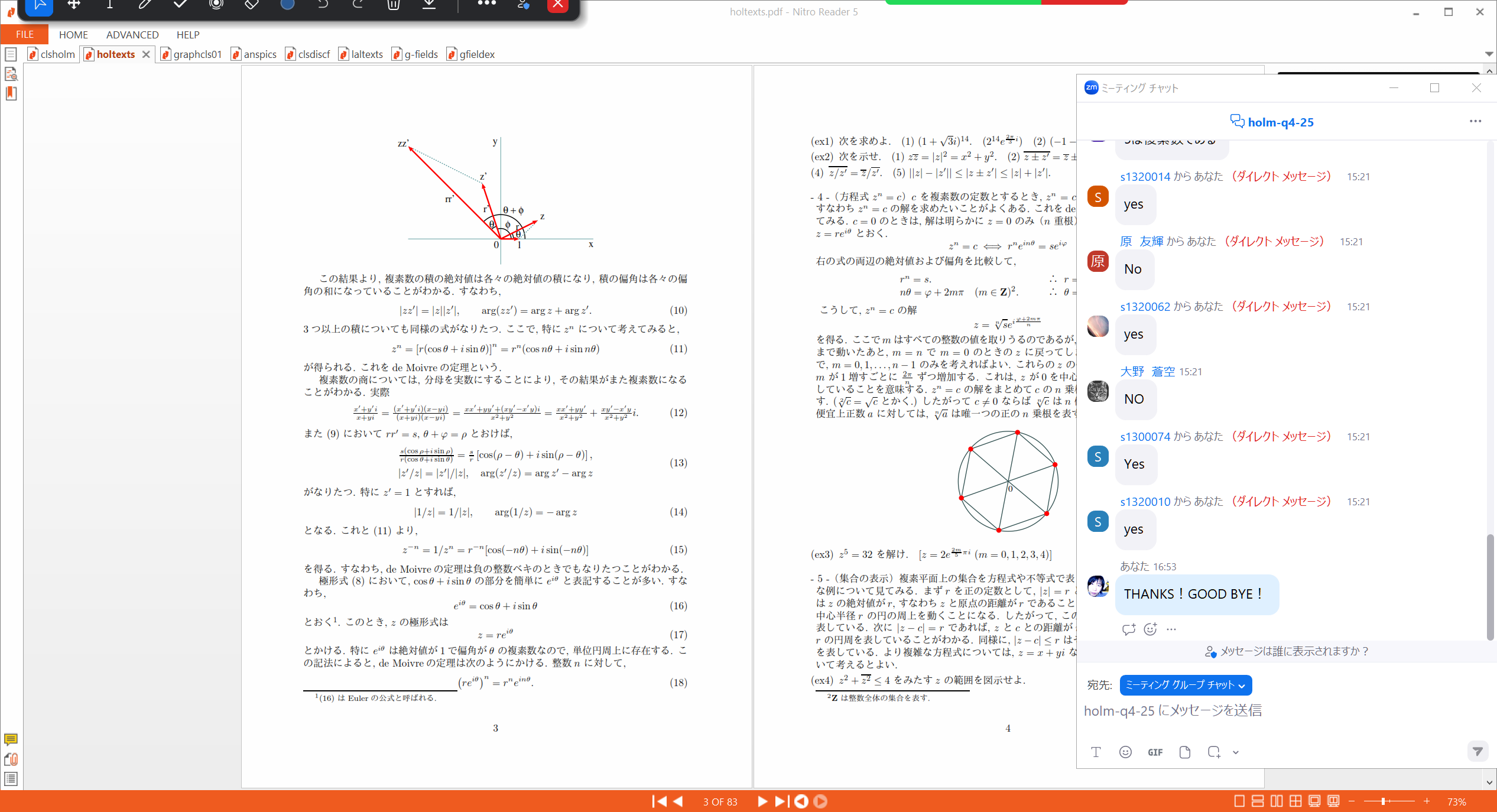Open the ミーティング グループ チャット recipient dropdown
The width and height of the screenshot is (1497, 812).
tap(1186, 685)
